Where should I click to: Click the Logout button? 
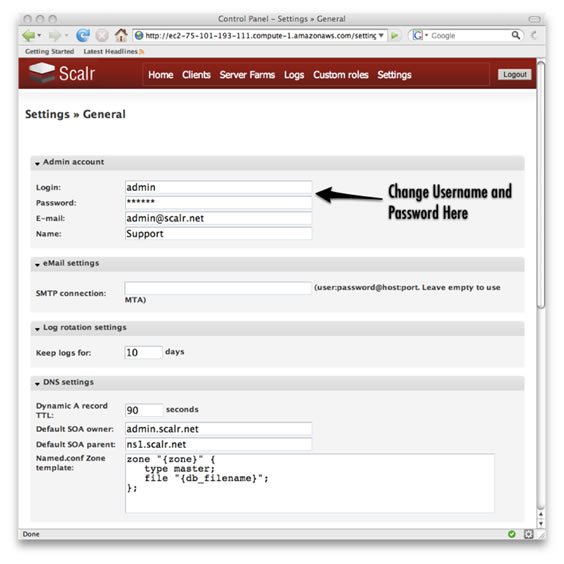pos(514,74)
